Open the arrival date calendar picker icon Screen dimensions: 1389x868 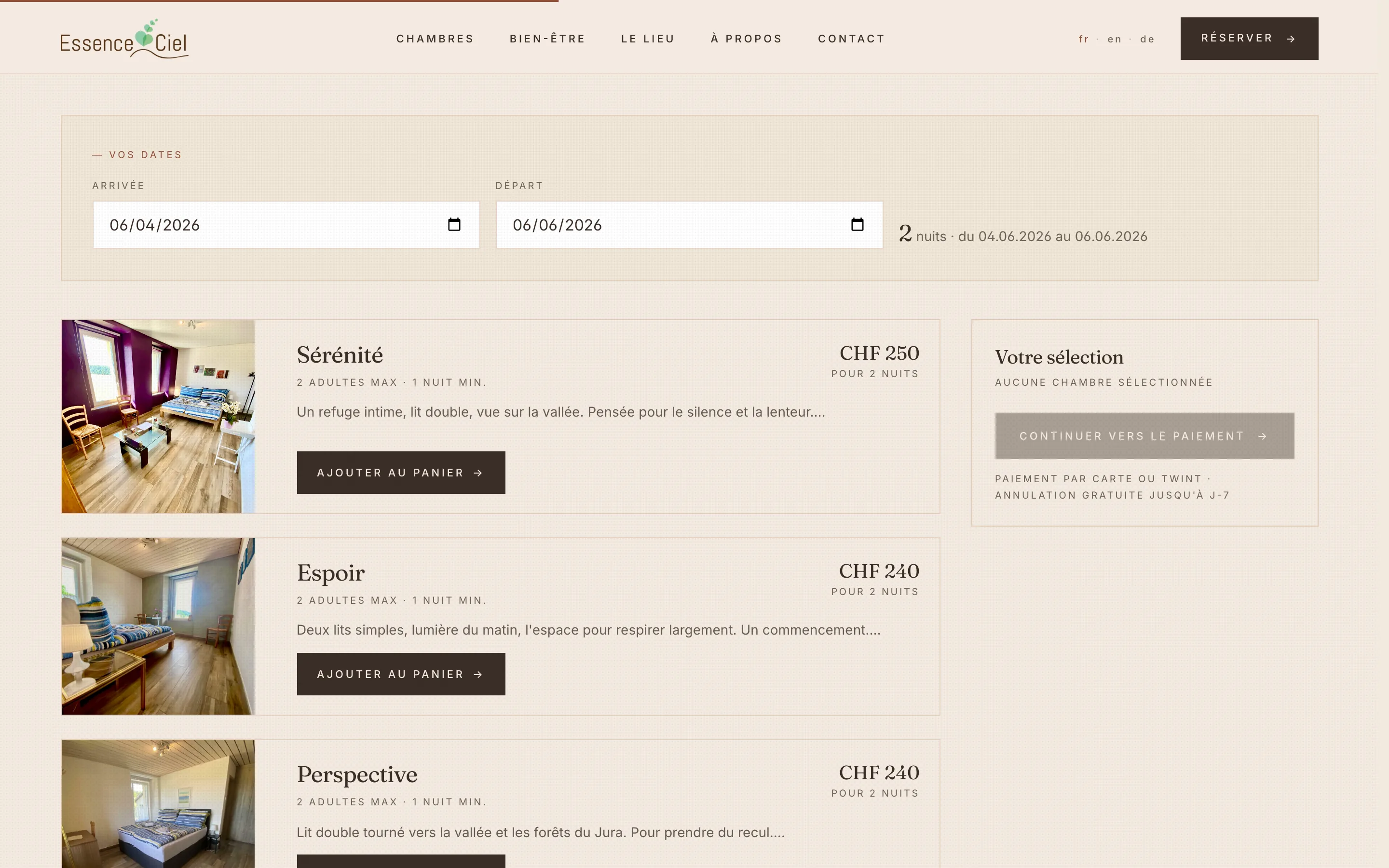click(x=454, y=224)
